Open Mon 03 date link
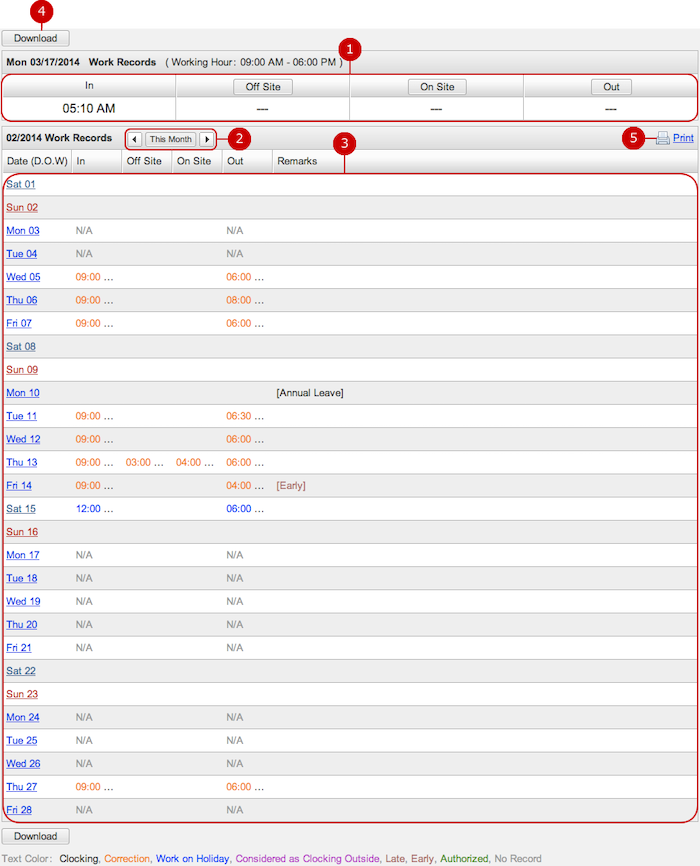 coord(23,231)
